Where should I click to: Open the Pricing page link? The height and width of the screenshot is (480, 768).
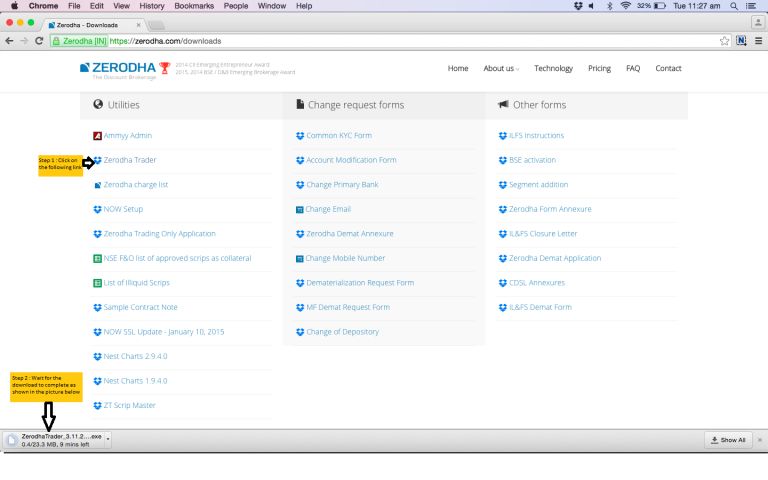click(x=599, y=68)
